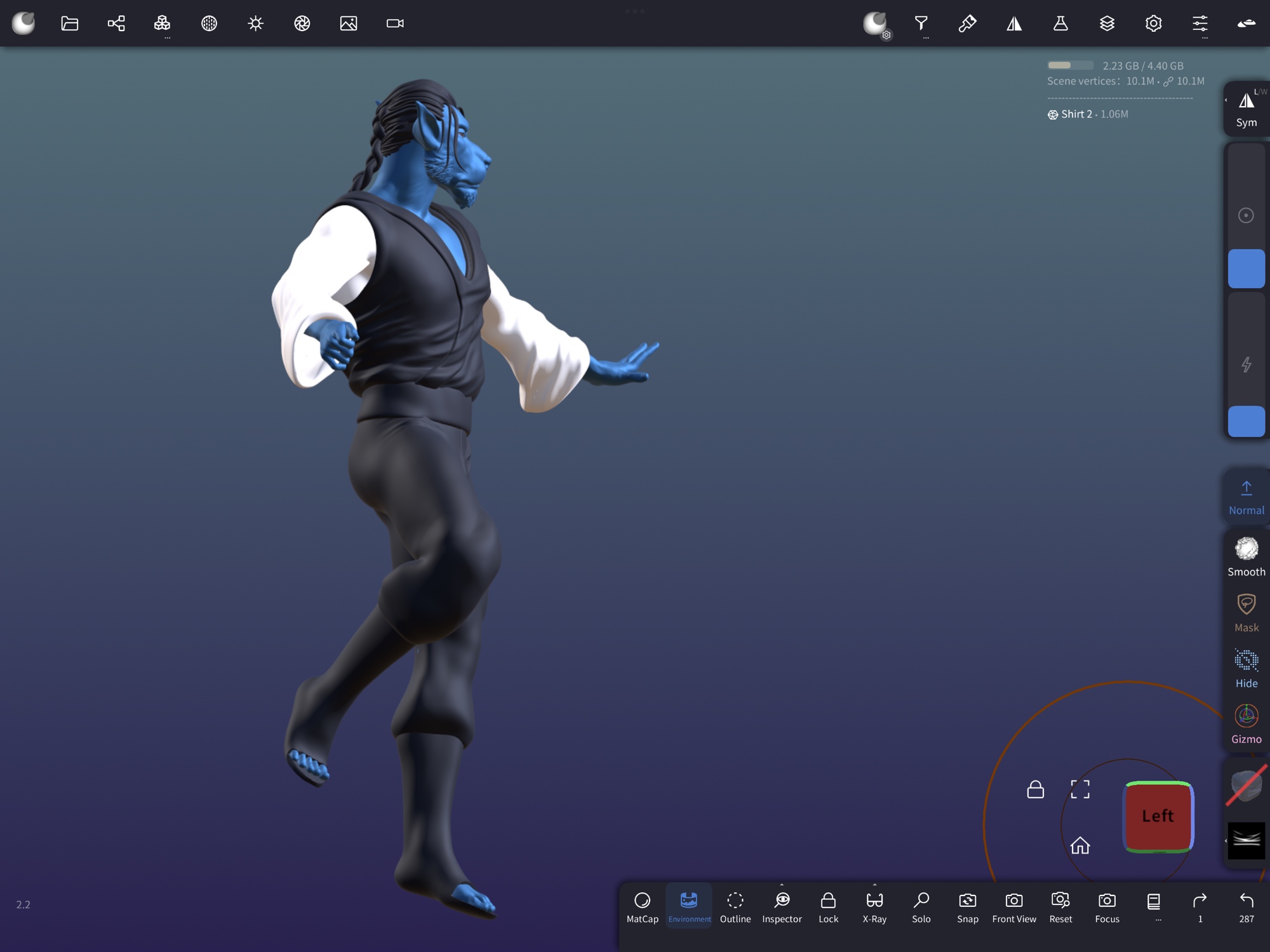Click the Left face view cube
Image resolution: width=1270 pixels, height=952 pixels.
point(1158,816)
